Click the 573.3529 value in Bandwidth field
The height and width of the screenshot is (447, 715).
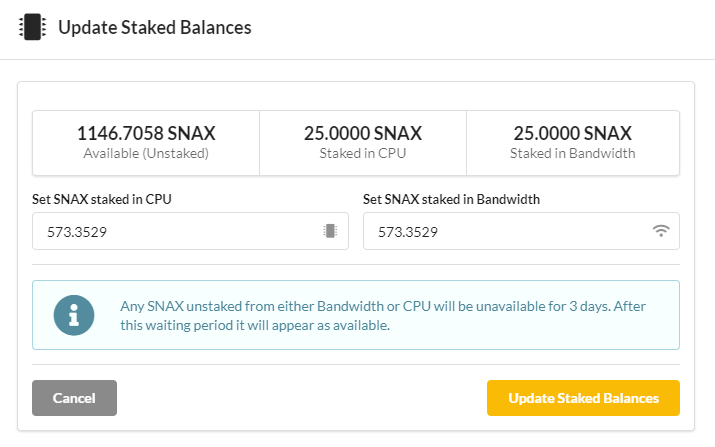(408, 232)
